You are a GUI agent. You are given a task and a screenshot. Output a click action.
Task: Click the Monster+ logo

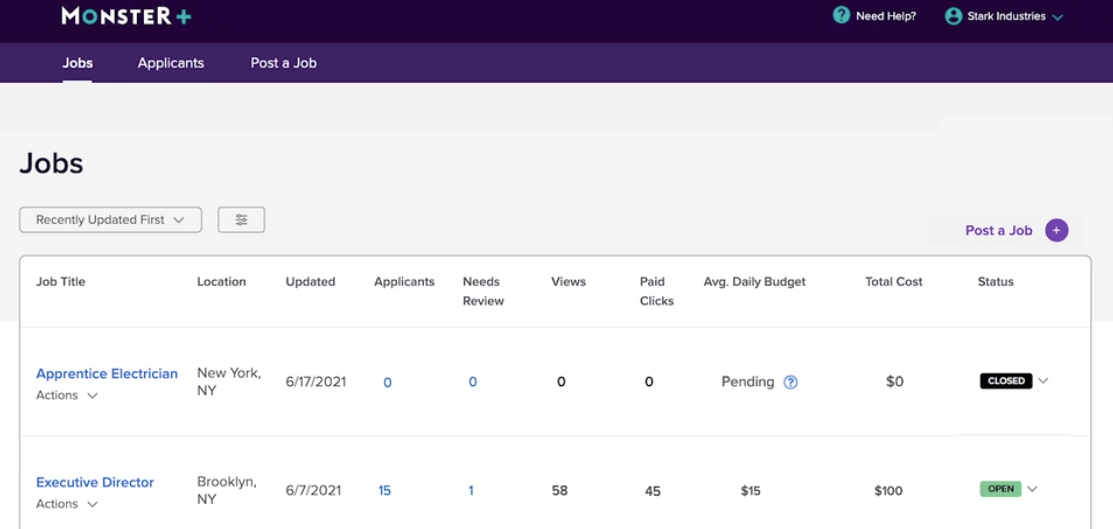(x=126, y=16)
